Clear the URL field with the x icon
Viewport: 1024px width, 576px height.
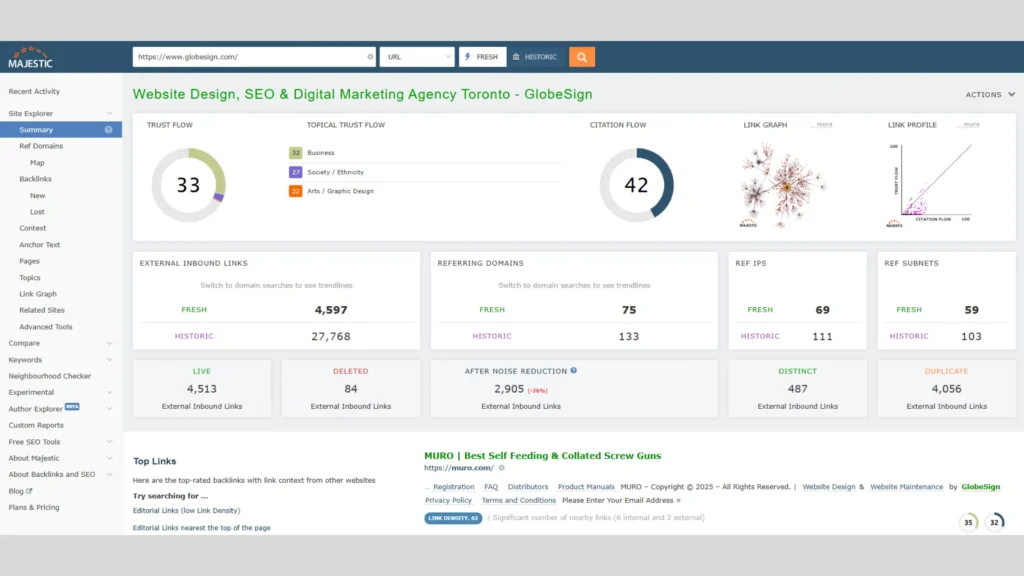pyautogui.click(x=370, y=57)
